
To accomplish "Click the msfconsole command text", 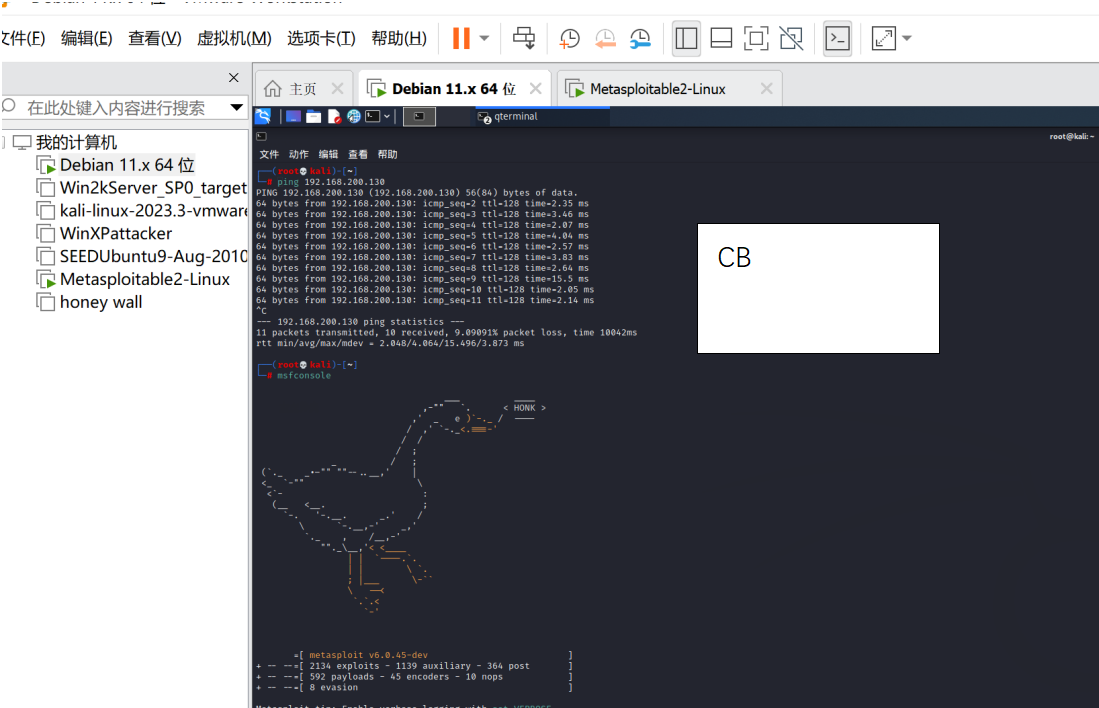I will [x=303, y=376].
